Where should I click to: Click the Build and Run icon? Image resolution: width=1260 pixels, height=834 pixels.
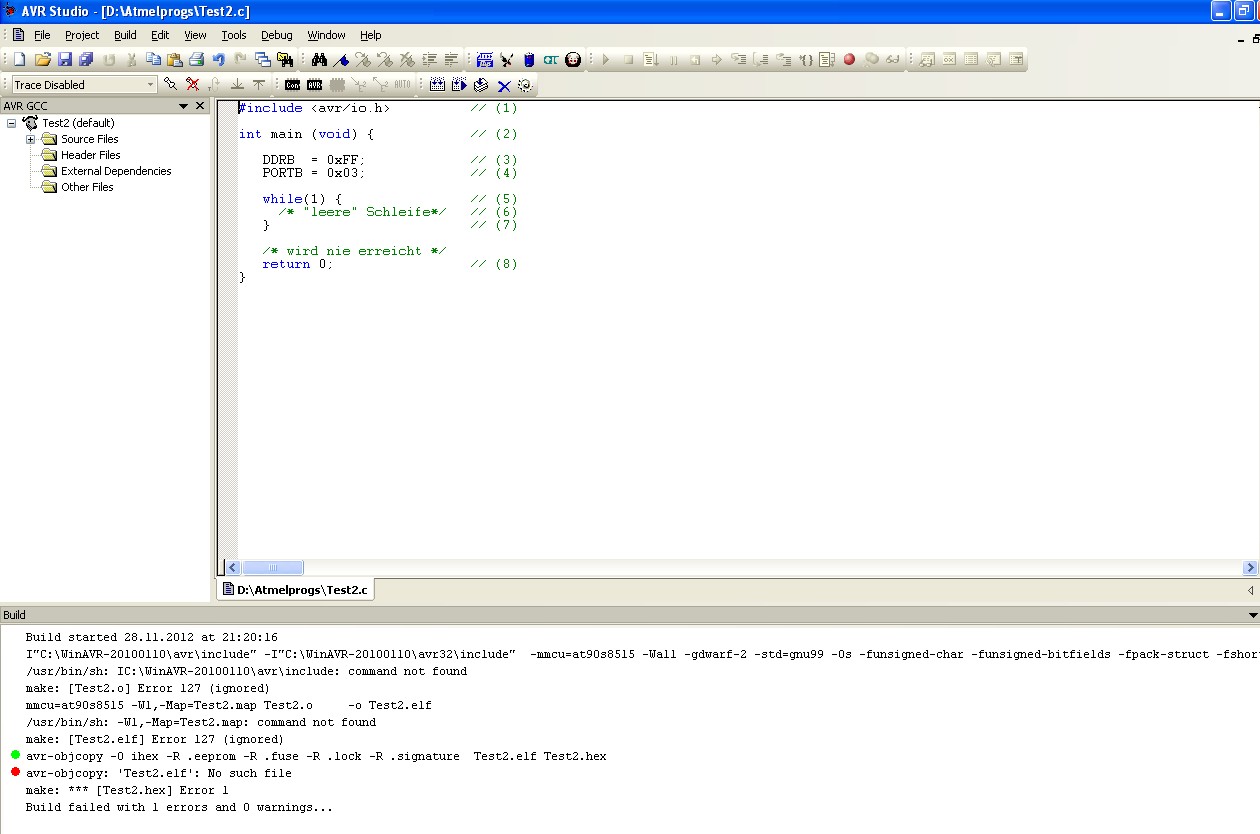tap(459, 85)
